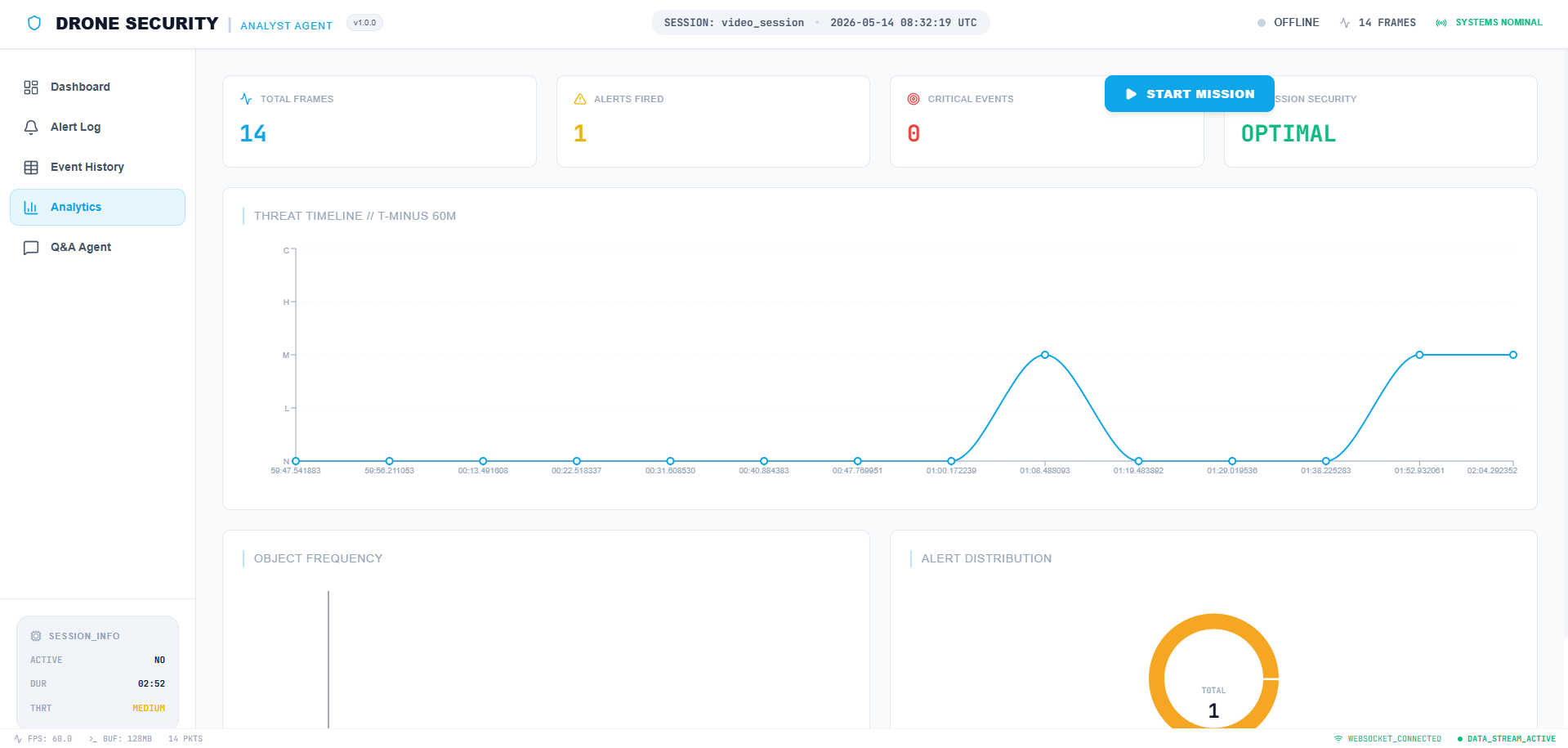Click the Total Frames value "14"
This screenshot has height=748, width=1568.
pos(253,133)
